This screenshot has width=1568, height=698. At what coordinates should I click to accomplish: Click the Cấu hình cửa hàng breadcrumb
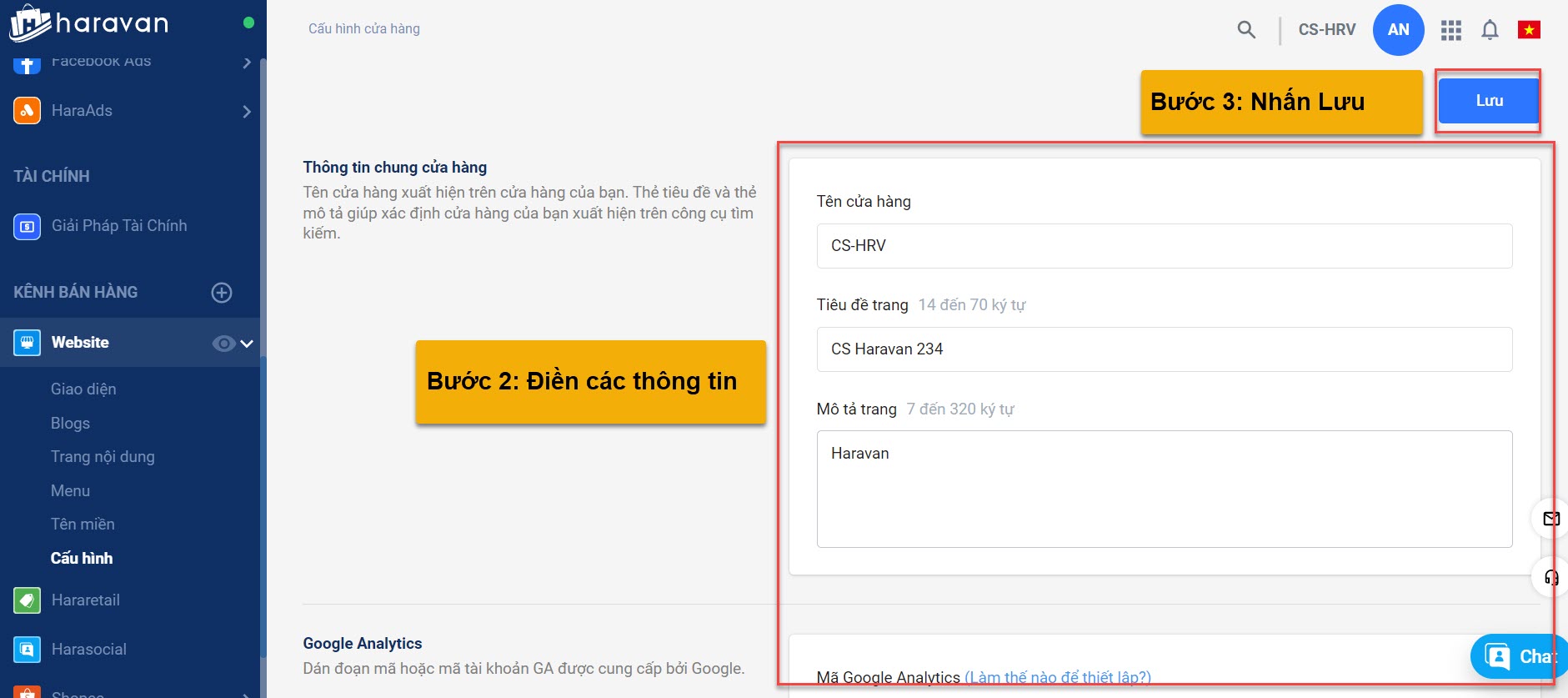[364, 29]
